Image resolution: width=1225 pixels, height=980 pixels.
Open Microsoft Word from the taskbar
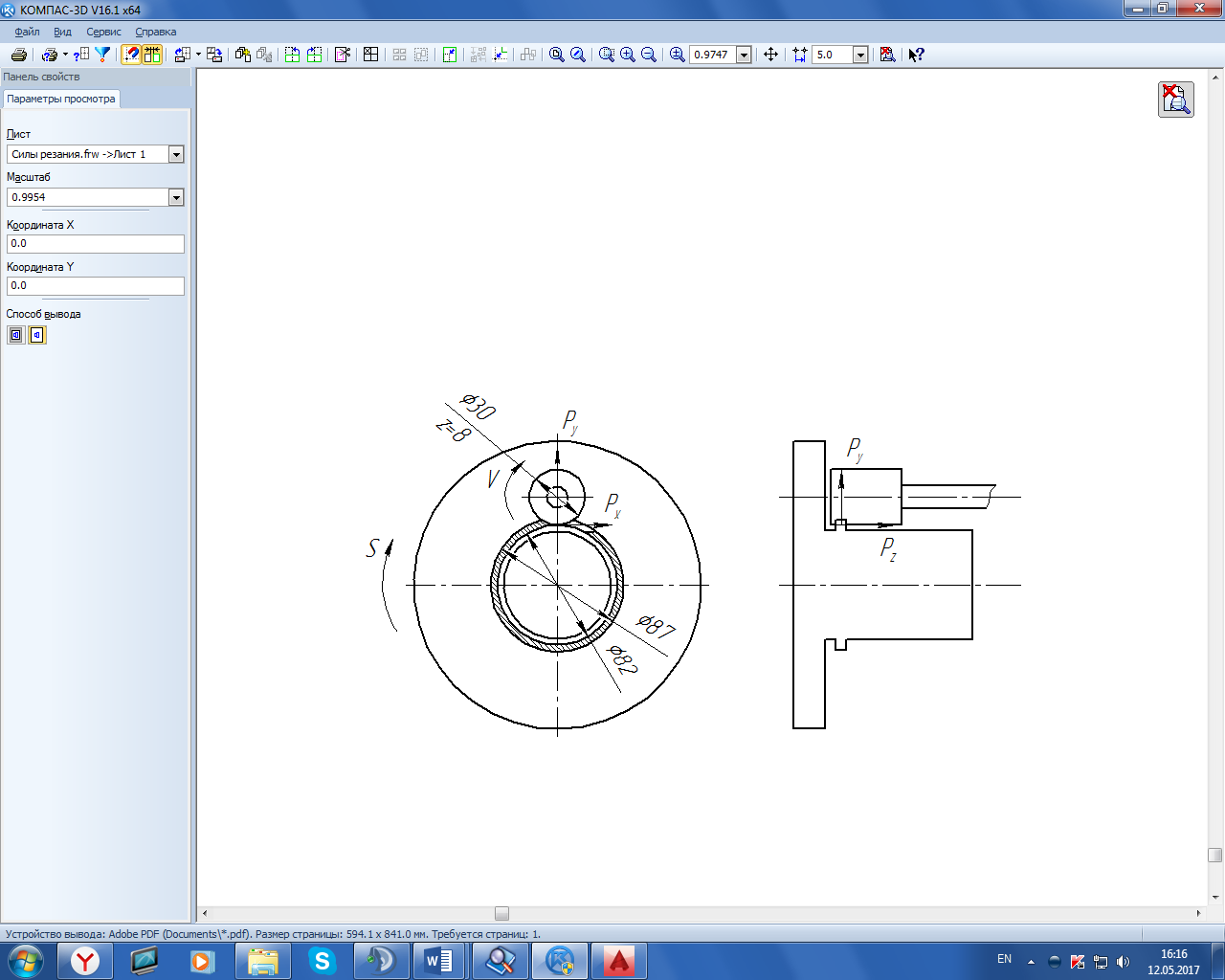click(x=438, y=960)
